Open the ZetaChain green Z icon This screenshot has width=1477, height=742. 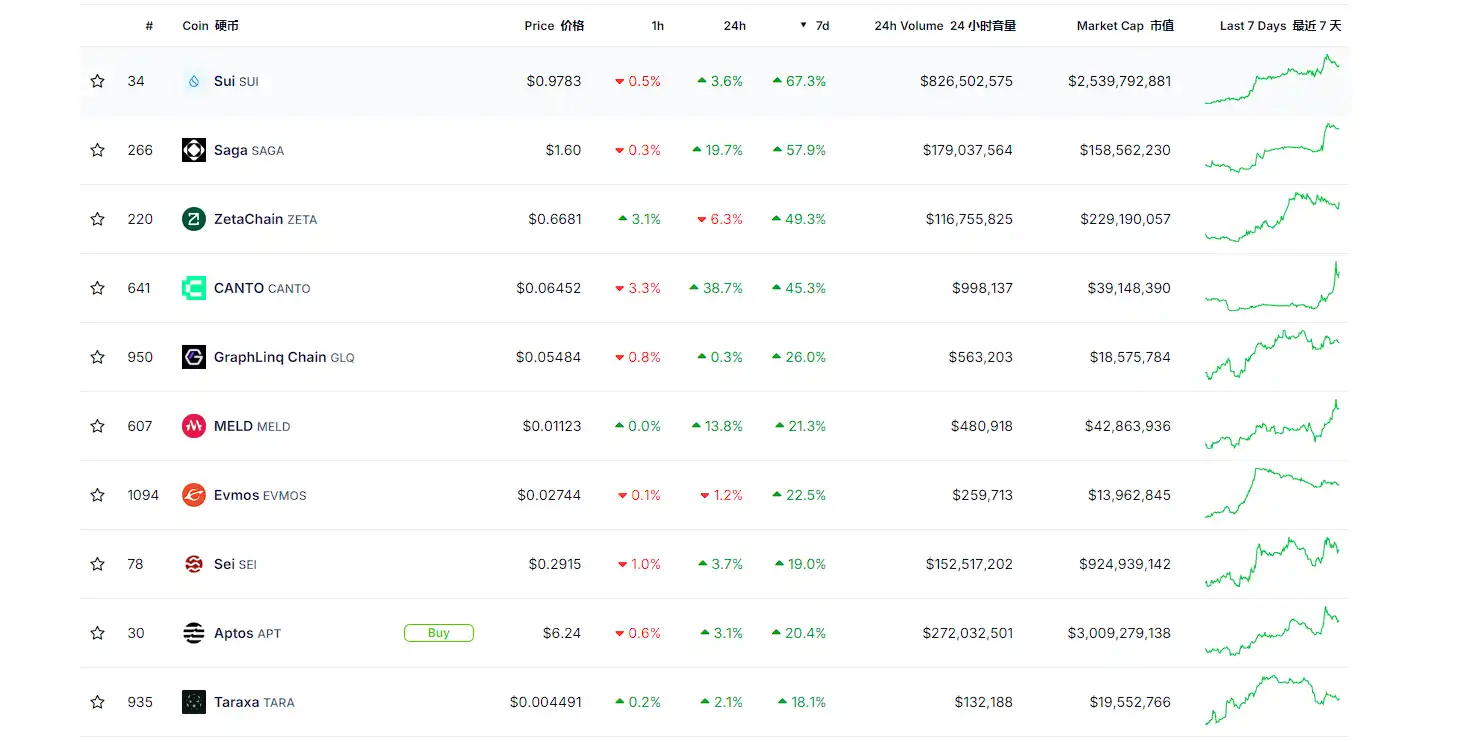pos(193,219)
